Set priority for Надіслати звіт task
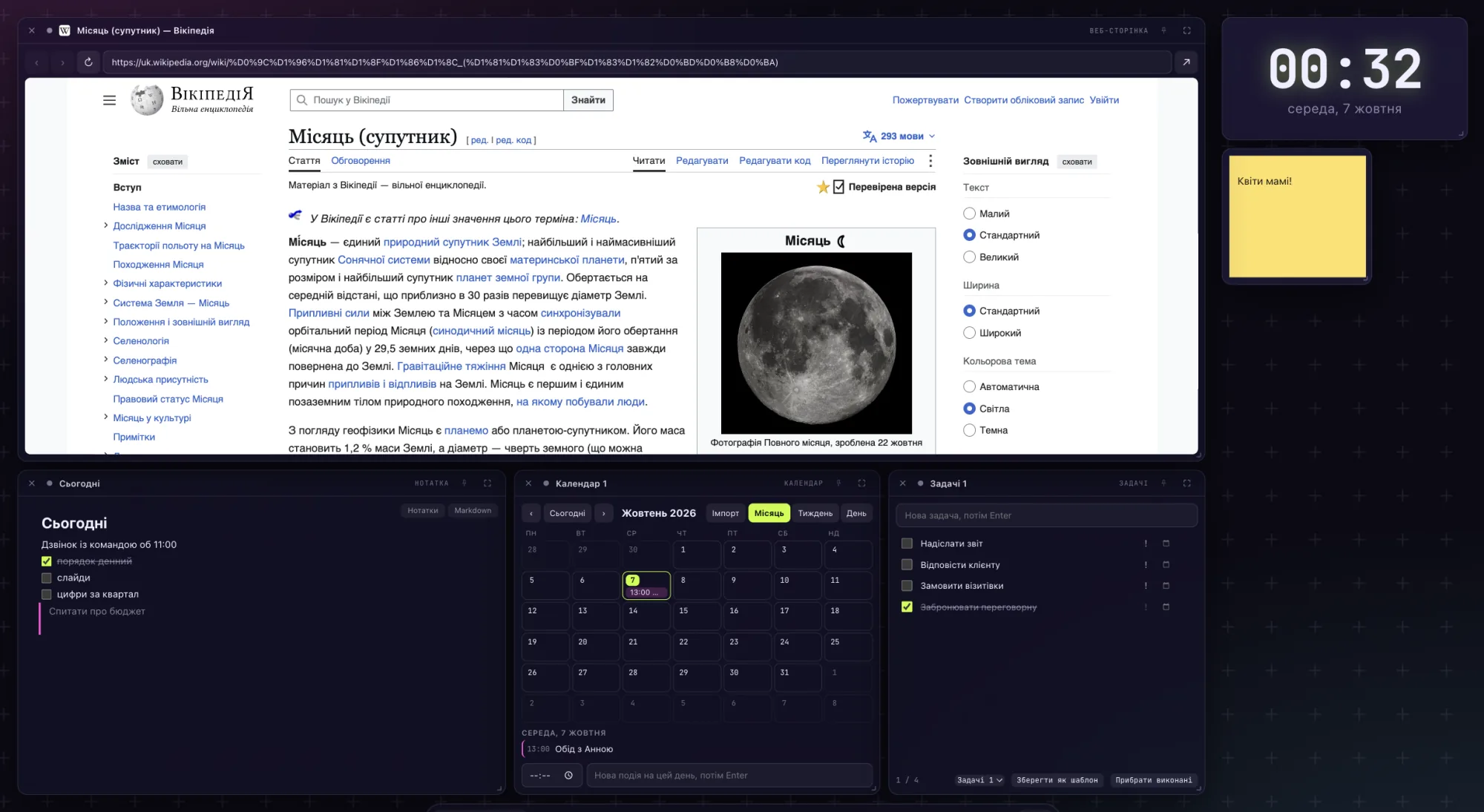The height and width of the screenshot is (812, 1484). [1146, 544]
